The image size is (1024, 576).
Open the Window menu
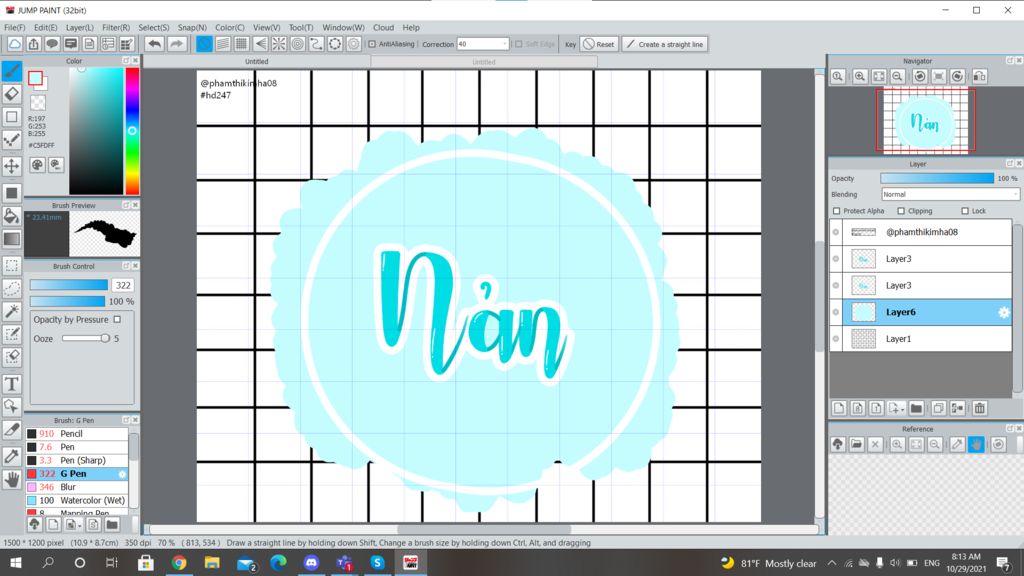point(343,27)
